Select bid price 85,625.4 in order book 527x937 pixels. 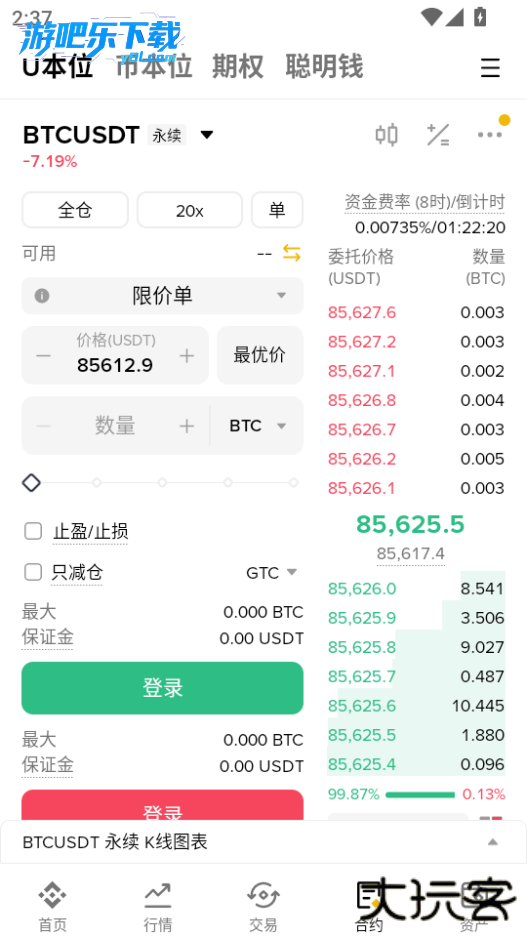pyautogui.click(x=362, y=764)
